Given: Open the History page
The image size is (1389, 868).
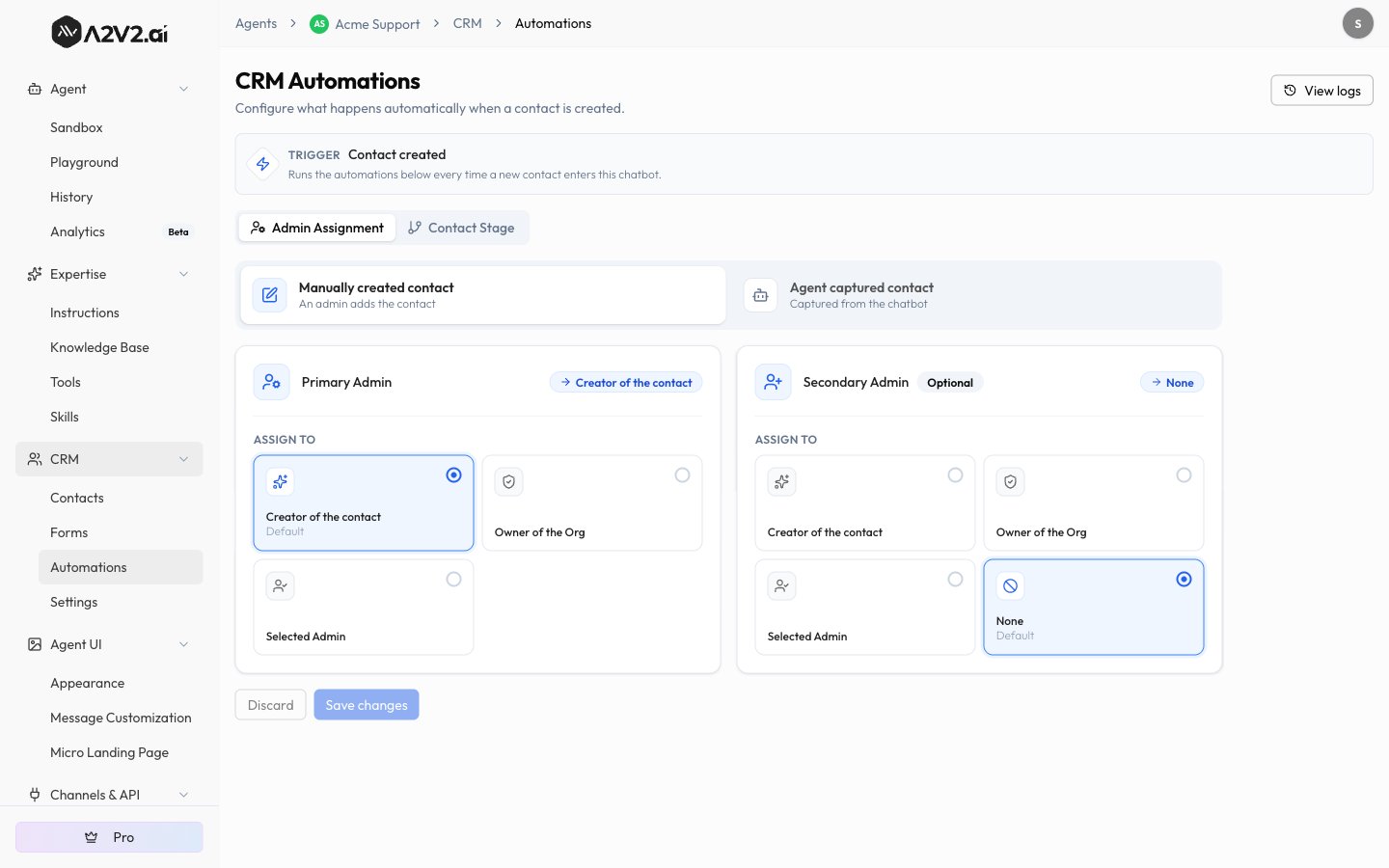Looking at the screenshot, I should [121, 197].
